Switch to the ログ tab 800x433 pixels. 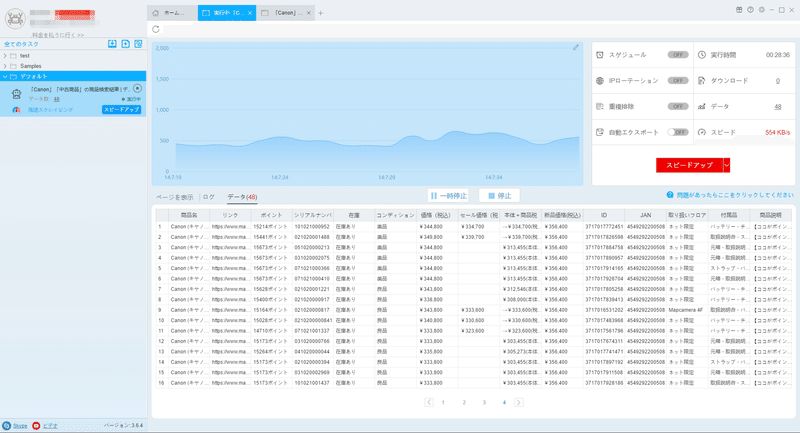tap(209, 197)
